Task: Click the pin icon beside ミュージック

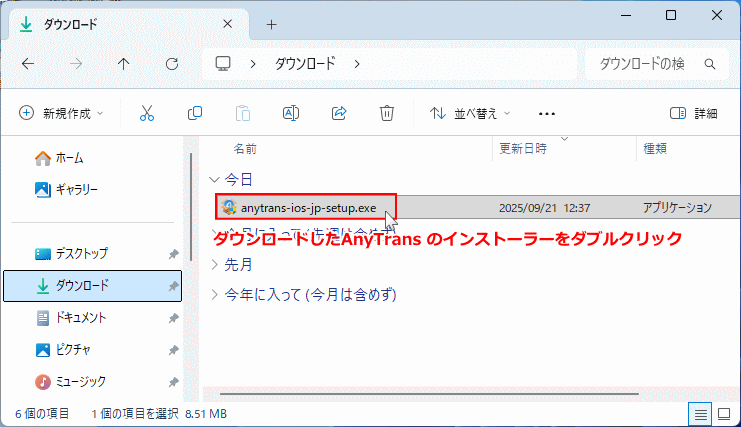Action: [x=173, y=382]
